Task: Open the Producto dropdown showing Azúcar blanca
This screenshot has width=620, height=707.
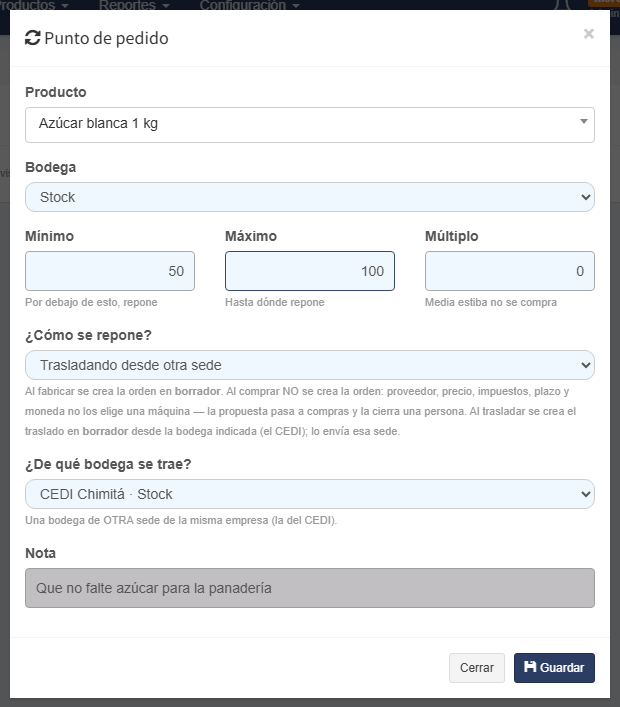Action: coord(310,125)
